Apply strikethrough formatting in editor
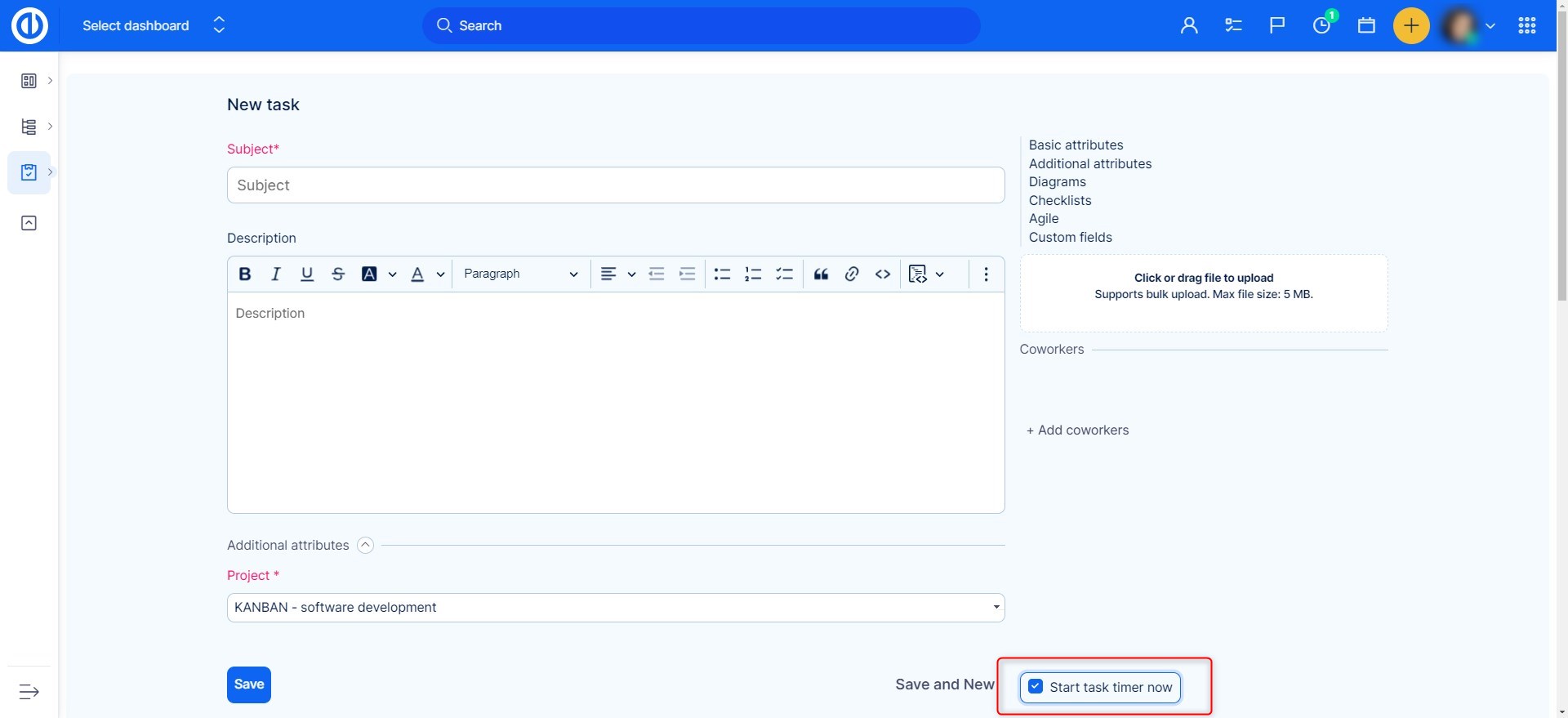This screenshot has height=718, width=1568. [x=338, y=274]
